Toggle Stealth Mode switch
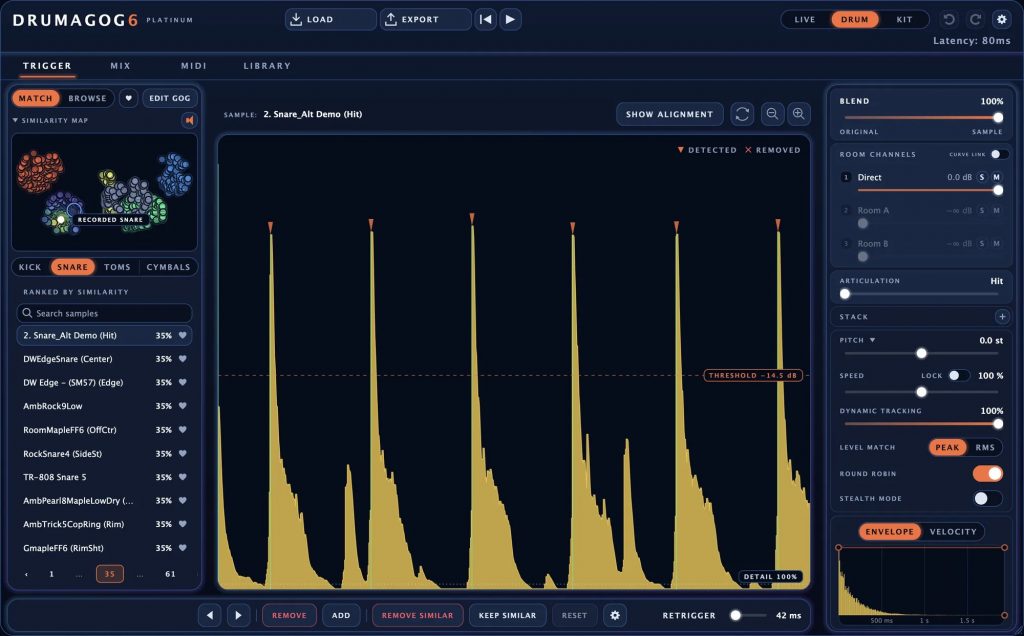1024x636 pixels. pos(987,498)
